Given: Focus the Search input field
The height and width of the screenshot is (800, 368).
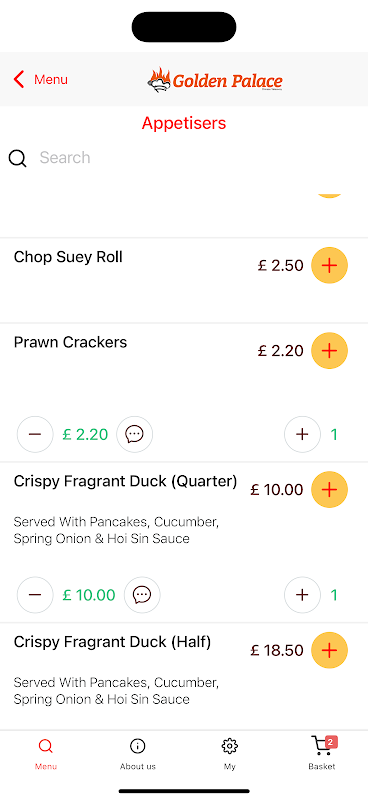Looking at the screenshot, I should (199, 158).
